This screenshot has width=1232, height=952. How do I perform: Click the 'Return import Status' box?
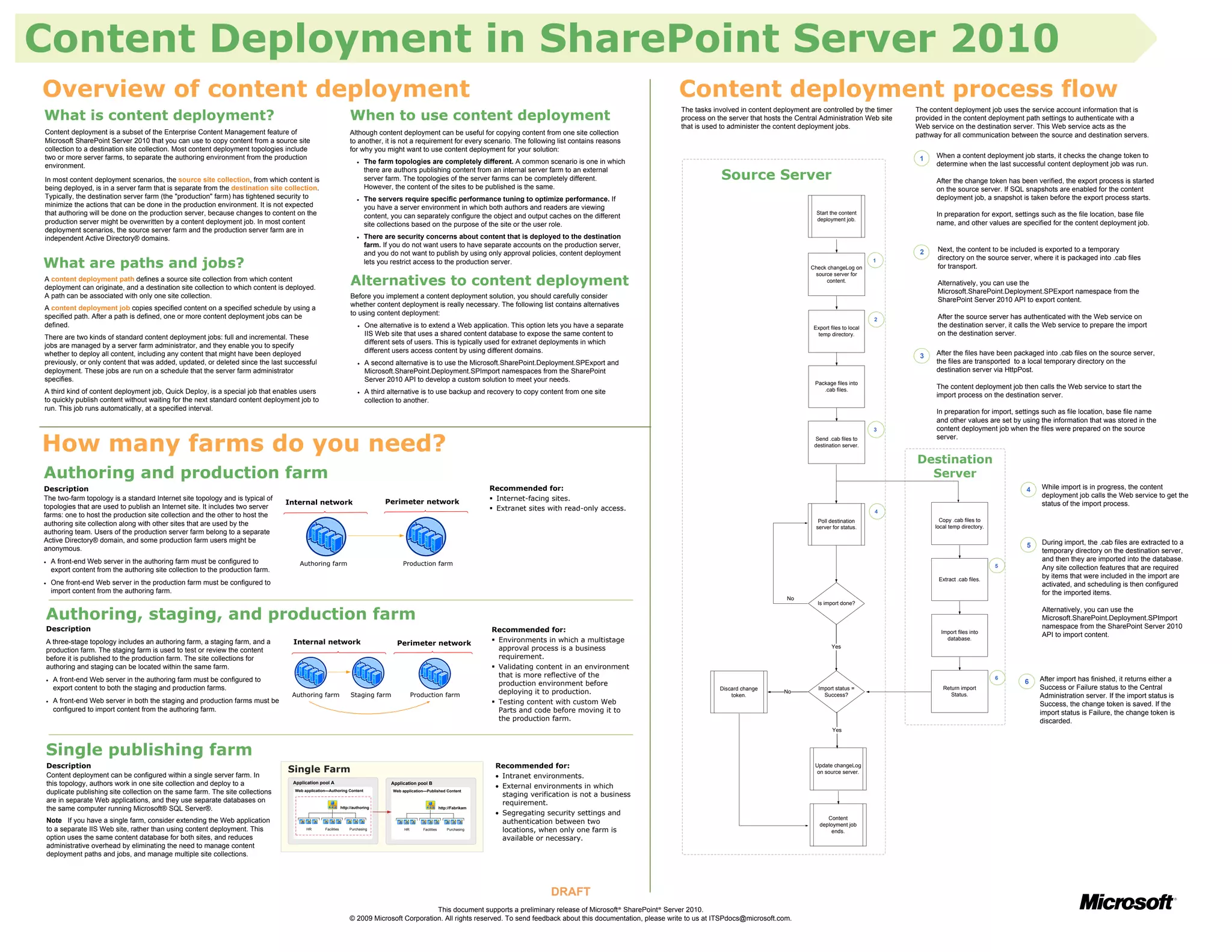coord(959,691)
